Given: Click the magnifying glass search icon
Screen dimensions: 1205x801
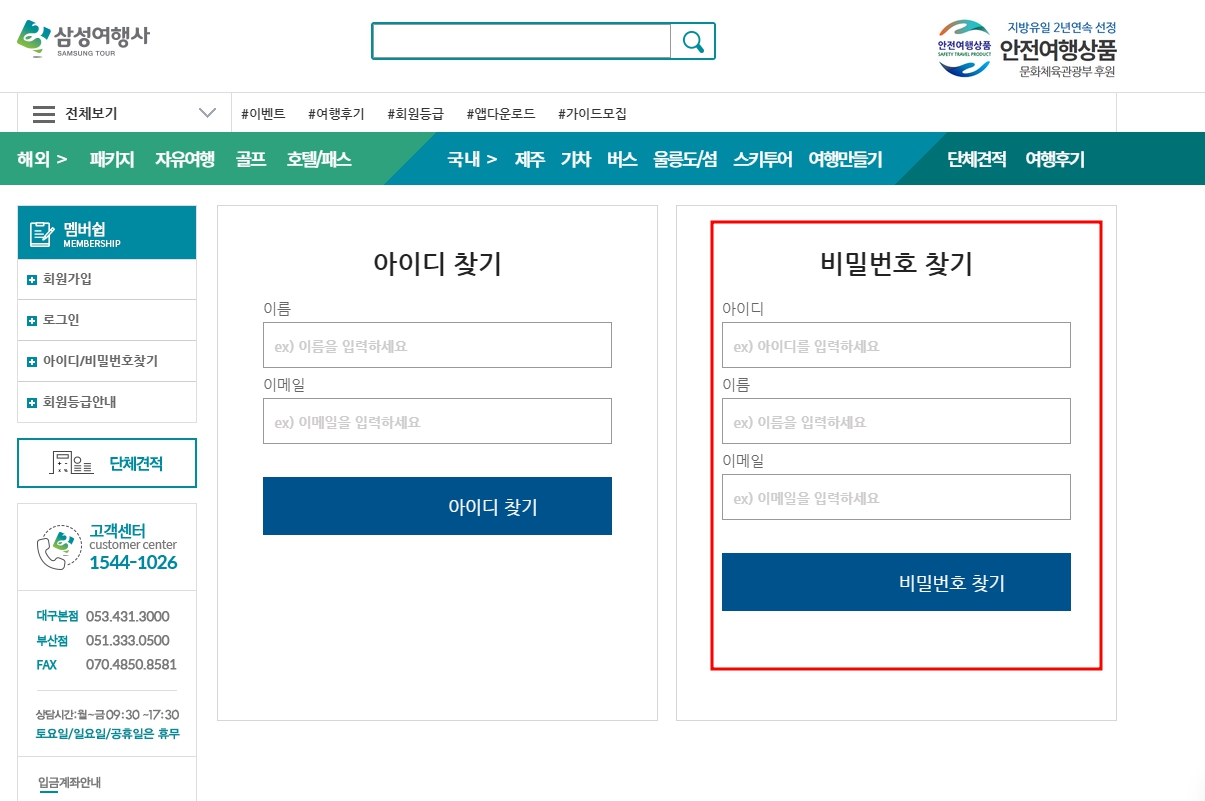Looking at the screenshot, I should click(x=693, y=41).
